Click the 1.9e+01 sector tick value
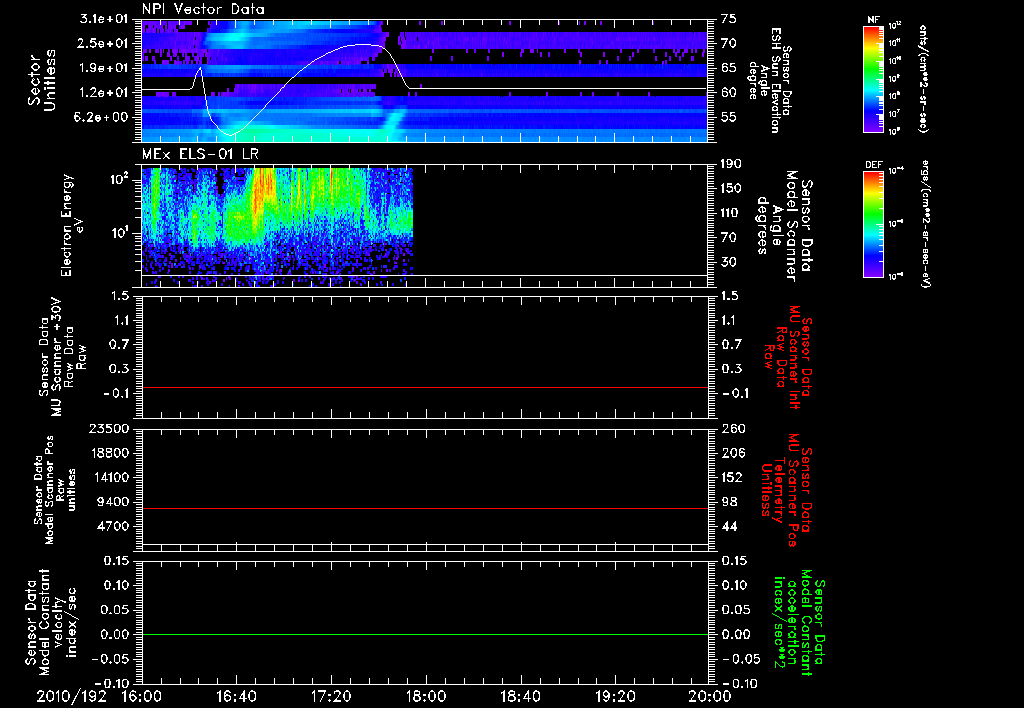The image size is (1024, 708). [x=104, y=68]
